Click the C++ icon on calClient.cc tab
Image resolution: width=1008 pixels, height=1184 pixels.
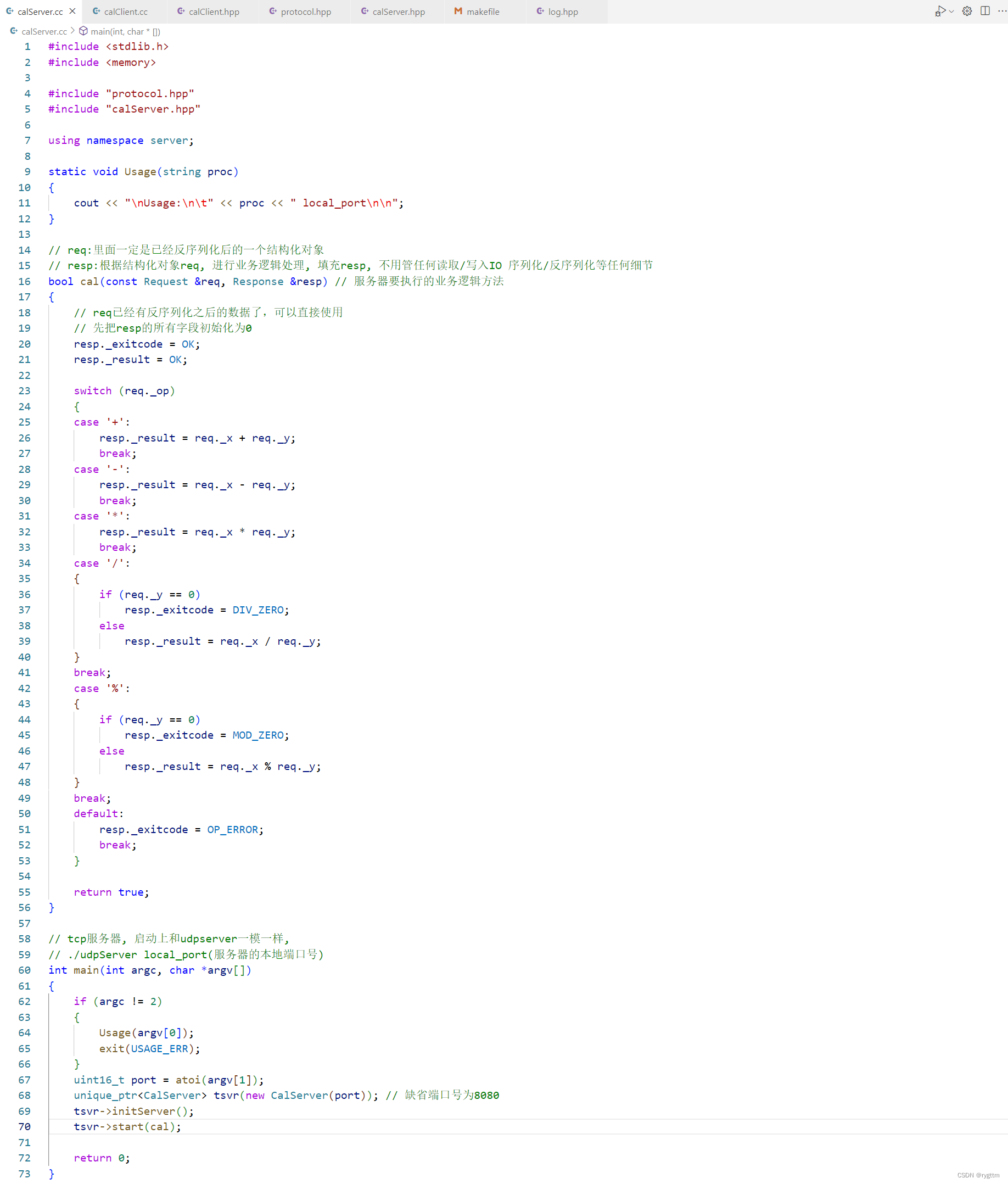click(x=96, y=11)
